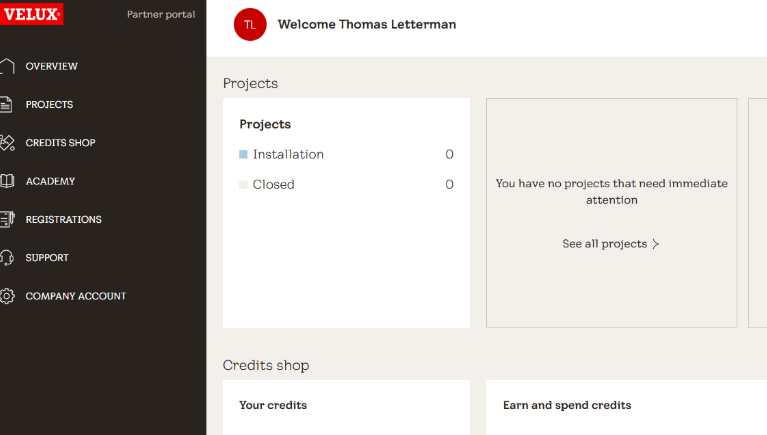This screenshot has width=767, height=435.
Task: Navigate to Support section
Action: 47,258
